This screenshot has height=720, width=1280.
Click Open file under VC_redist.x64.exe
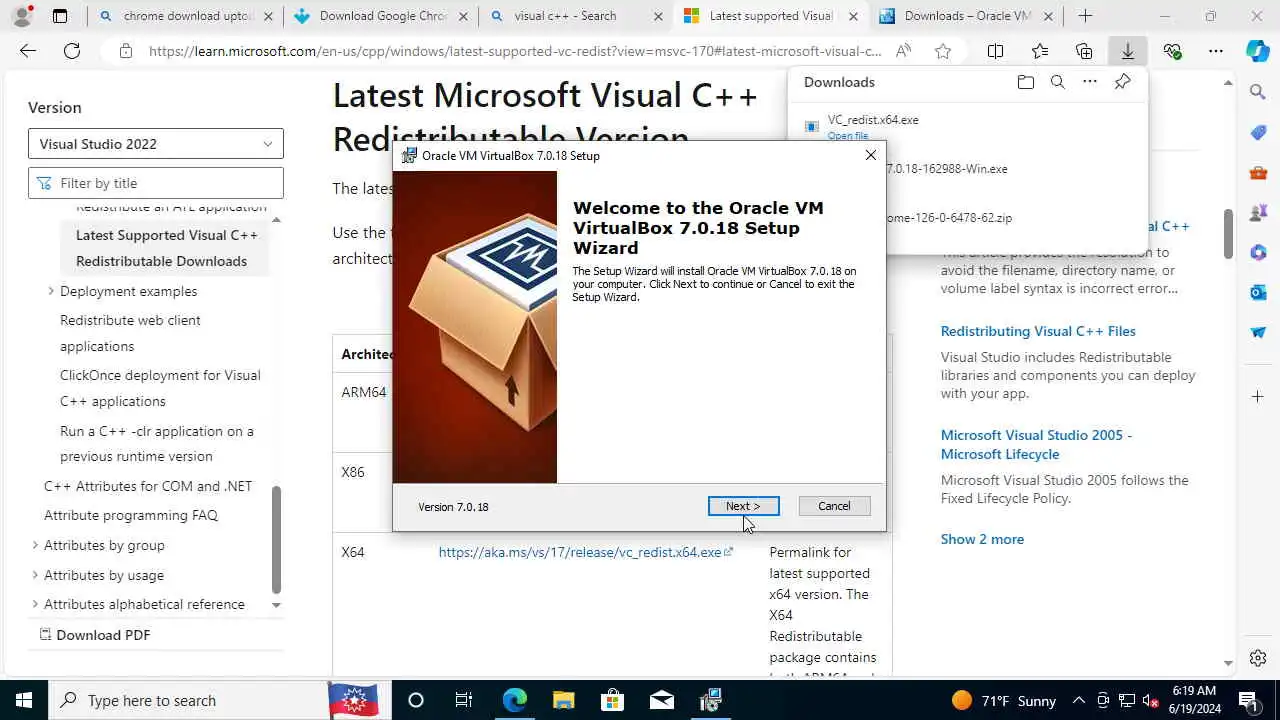(848, 136)
